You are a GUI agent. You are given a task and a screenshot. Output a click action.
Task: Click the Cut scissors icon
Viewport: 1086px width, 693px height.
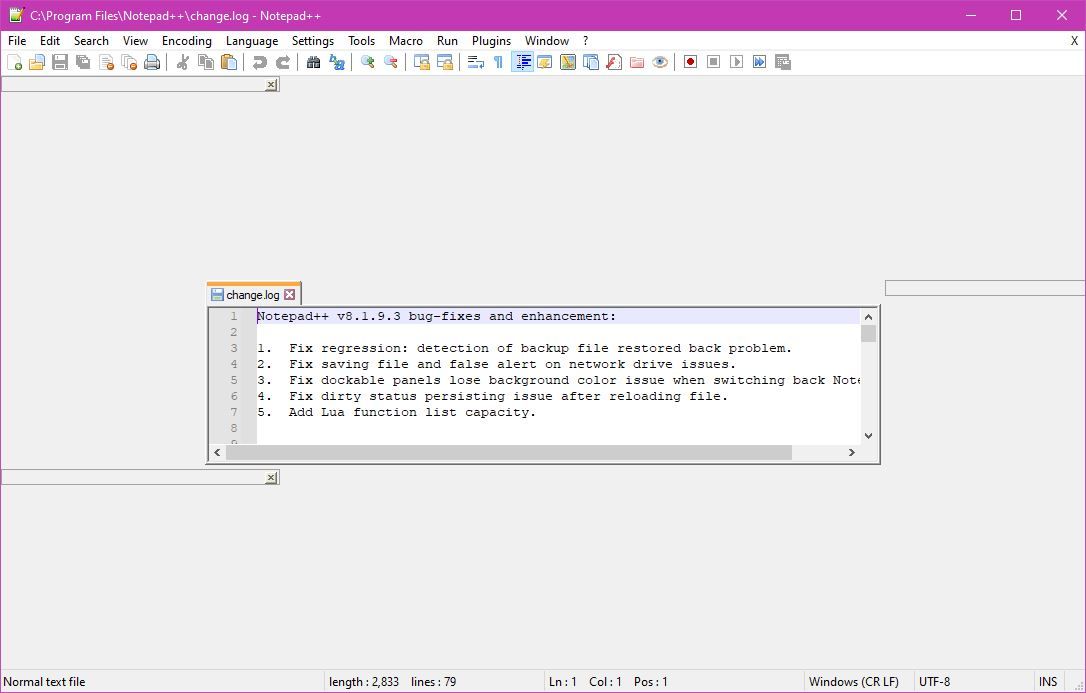click(183, 62)
